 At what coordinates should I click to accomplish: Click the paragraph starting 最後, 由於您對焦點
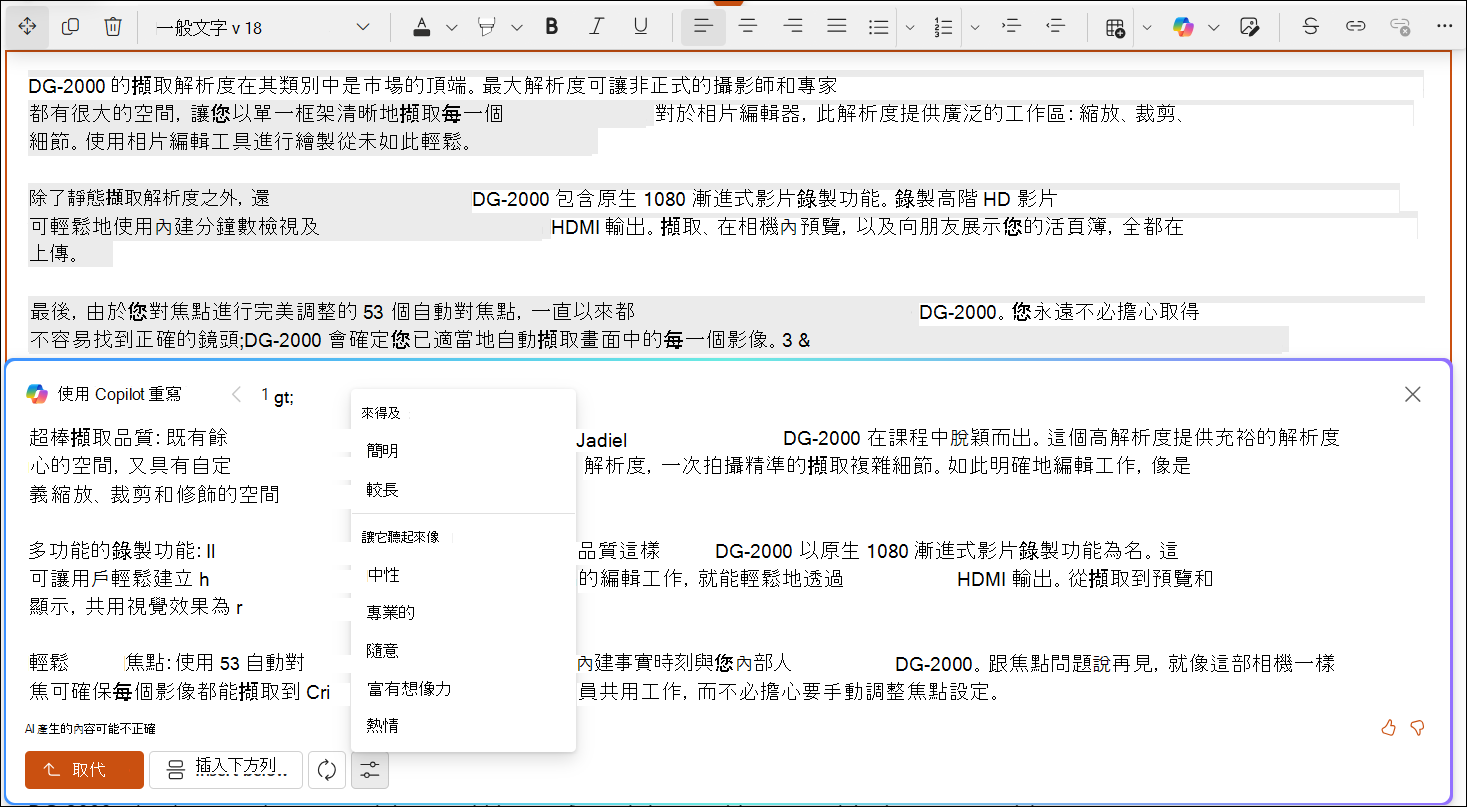pos(726,326)
